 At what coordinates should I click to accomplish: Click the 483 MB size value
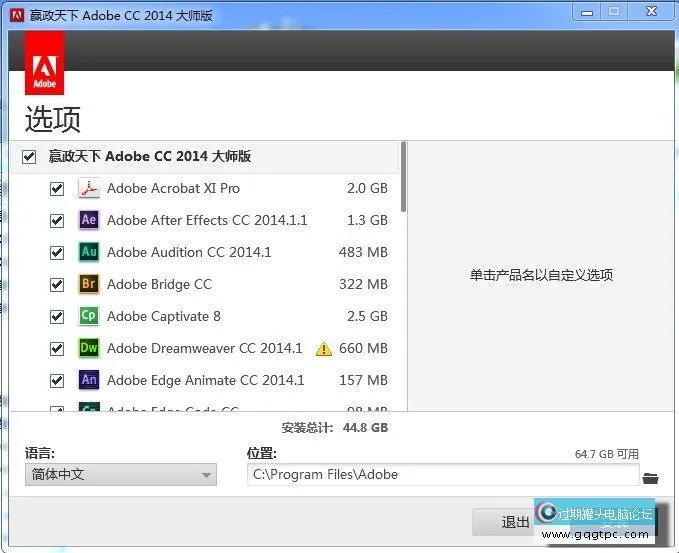click(x=363, y=252)
